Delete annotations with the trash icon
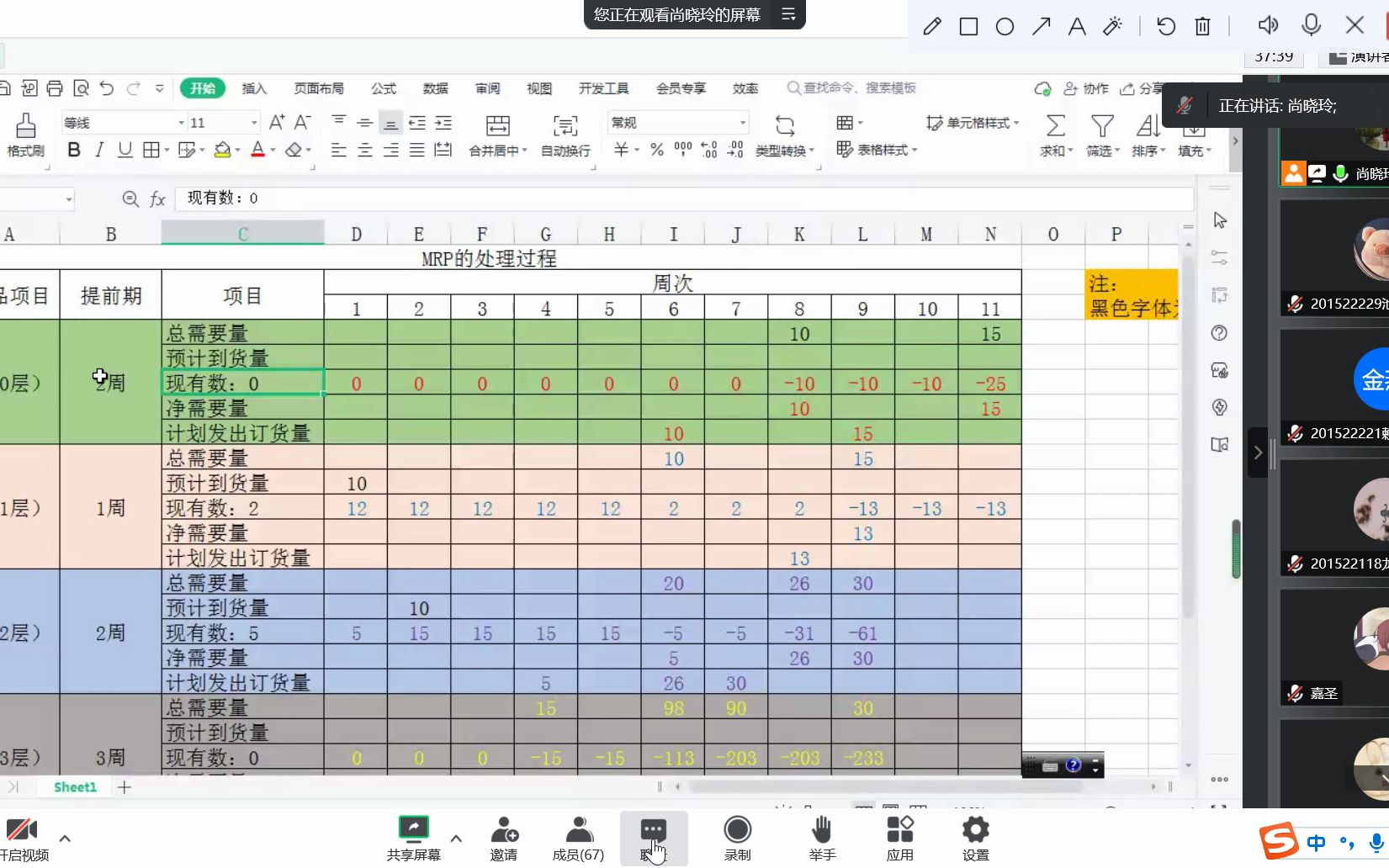 click(x=1202, y=26)
